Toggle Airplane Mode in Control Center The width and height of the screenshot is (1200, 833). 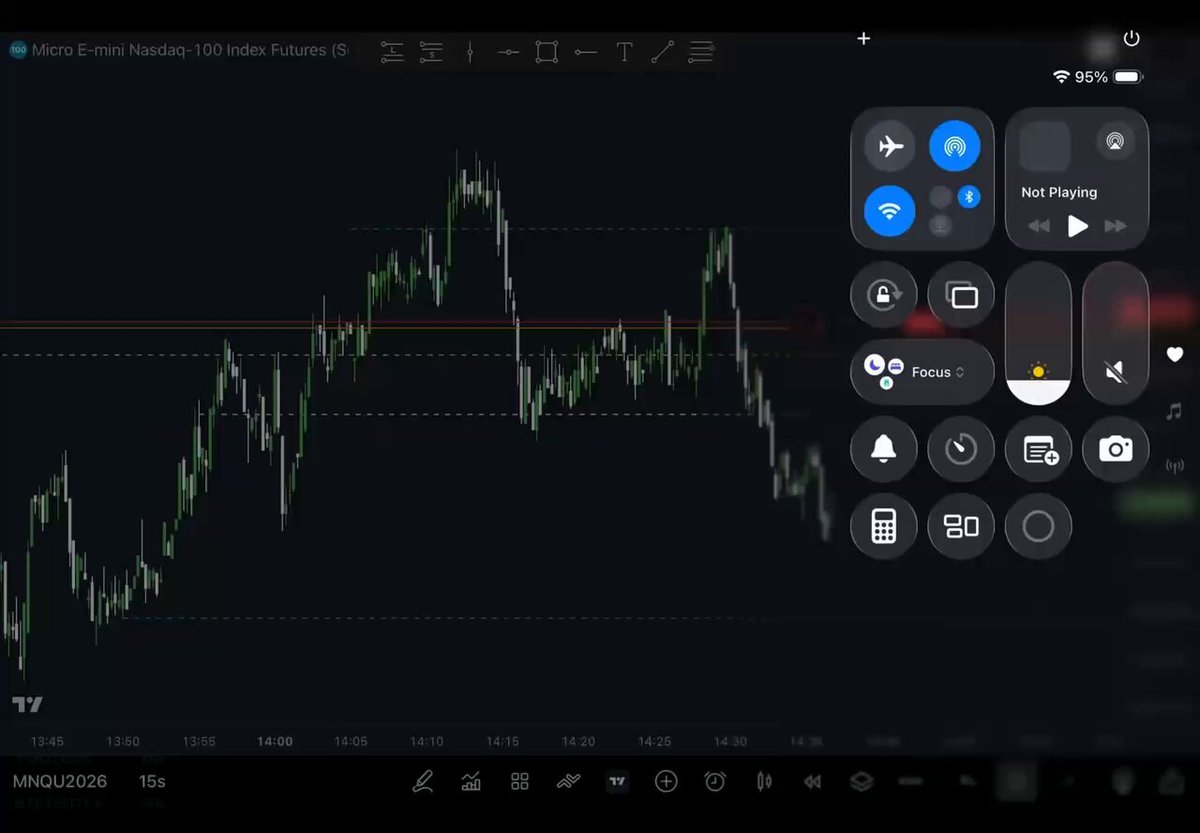click(x=889, y=146)
